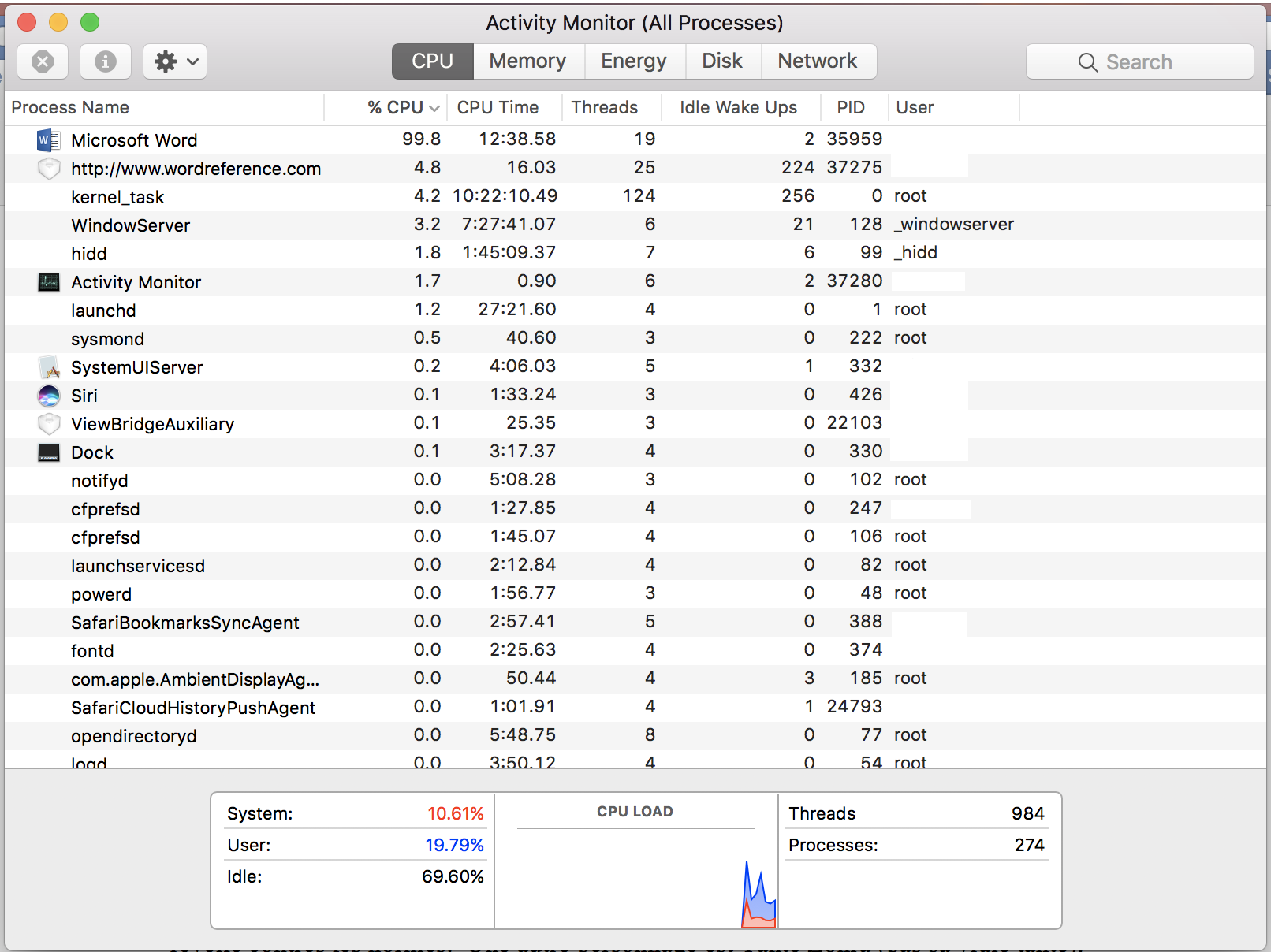Click the _windowserver user entry
The width and height of the screenshot is (1271, 952).
click(x=954, y=225)
